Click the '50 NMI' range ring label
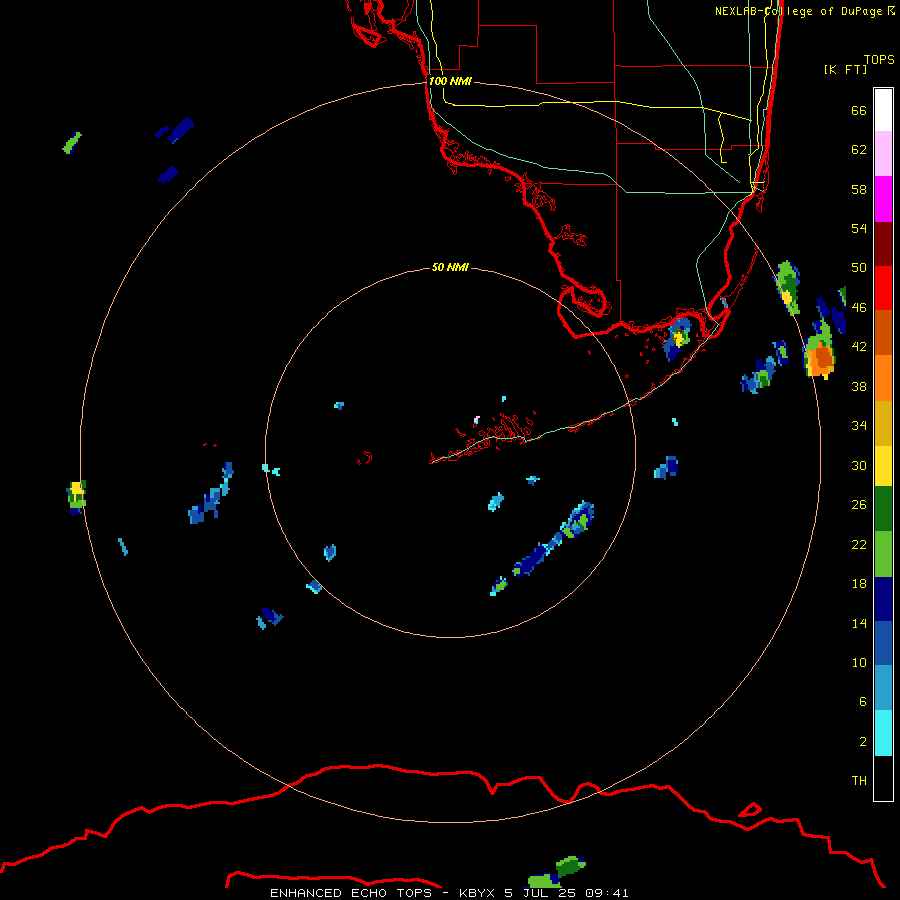 450,267
